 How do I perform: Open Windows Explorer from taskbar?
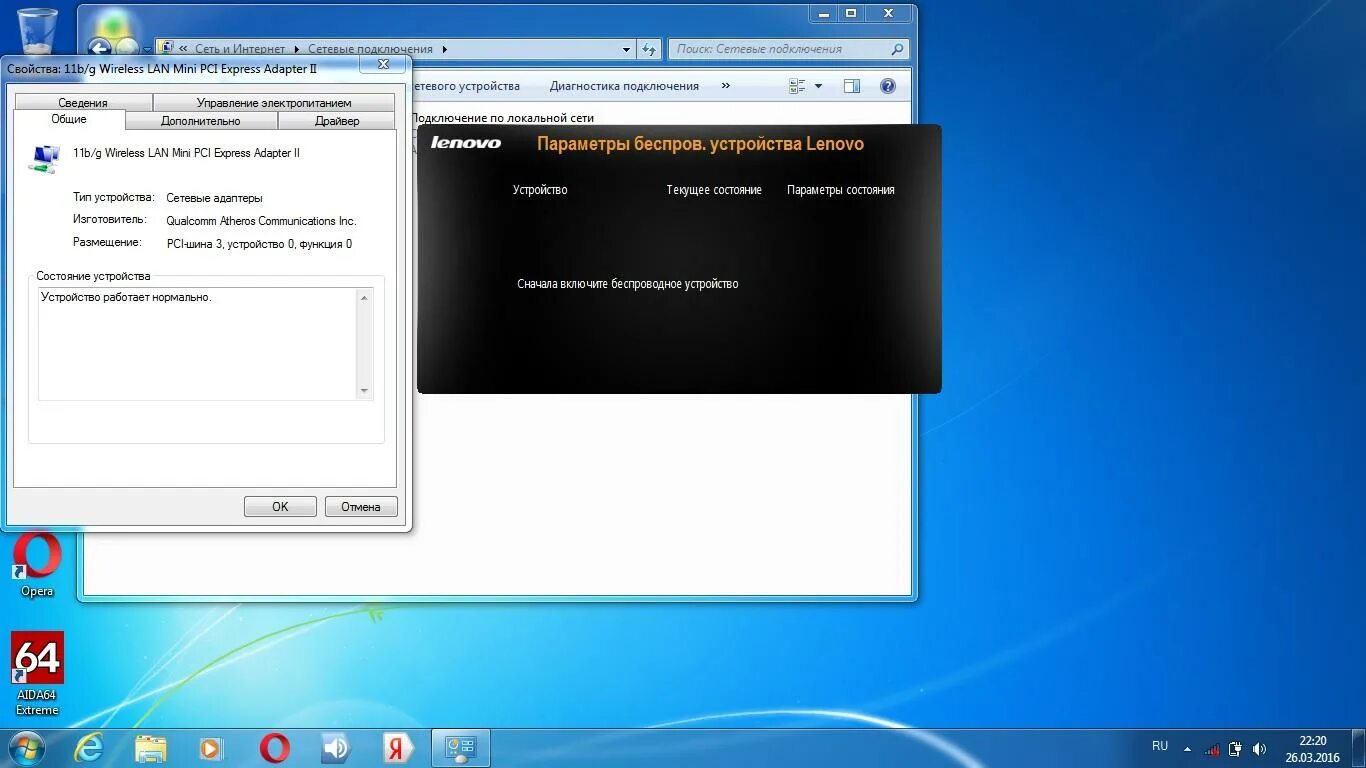tap(151, 748)
